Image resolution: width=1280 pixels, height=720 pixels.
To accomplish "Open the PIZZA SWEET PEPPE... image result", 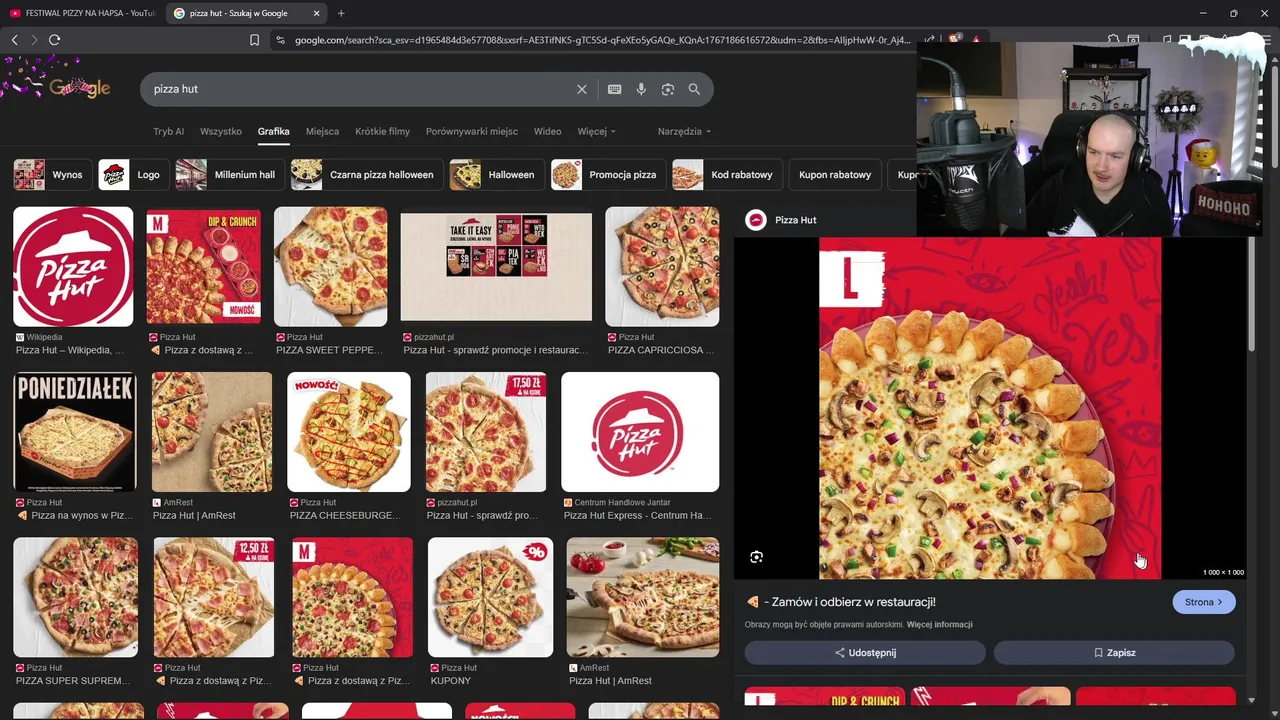I will click(330, 267).
